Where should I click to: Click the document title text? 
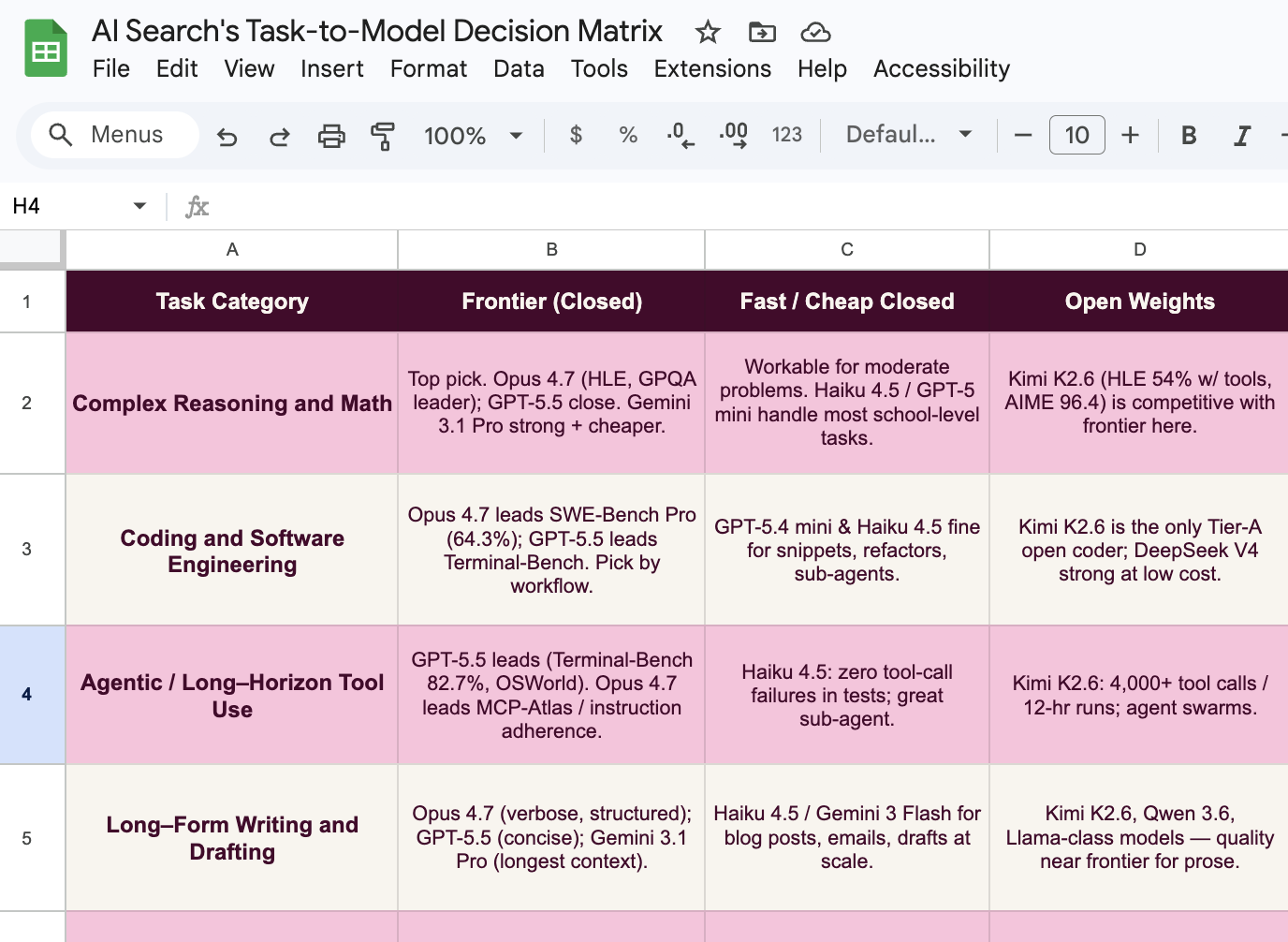click(x=377, y=31)
